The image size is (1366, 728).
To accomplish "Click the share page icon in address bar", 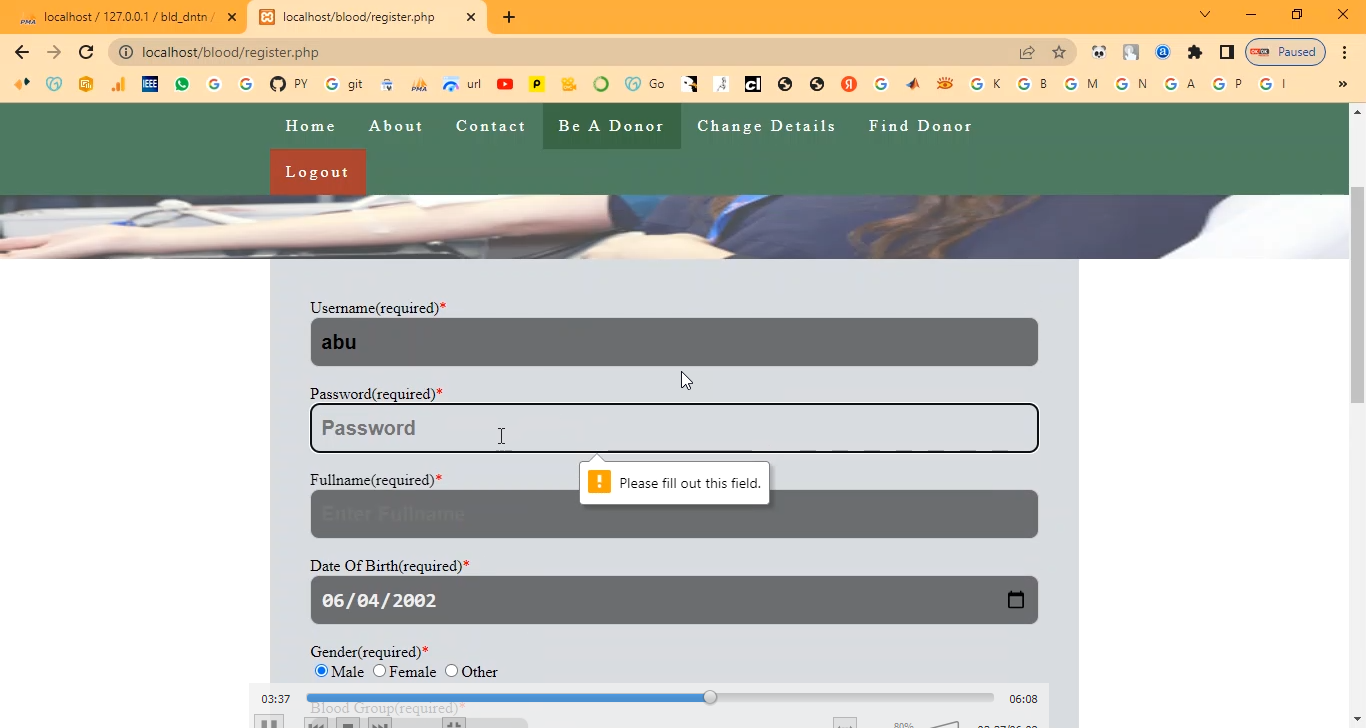I will (1027, 52).
